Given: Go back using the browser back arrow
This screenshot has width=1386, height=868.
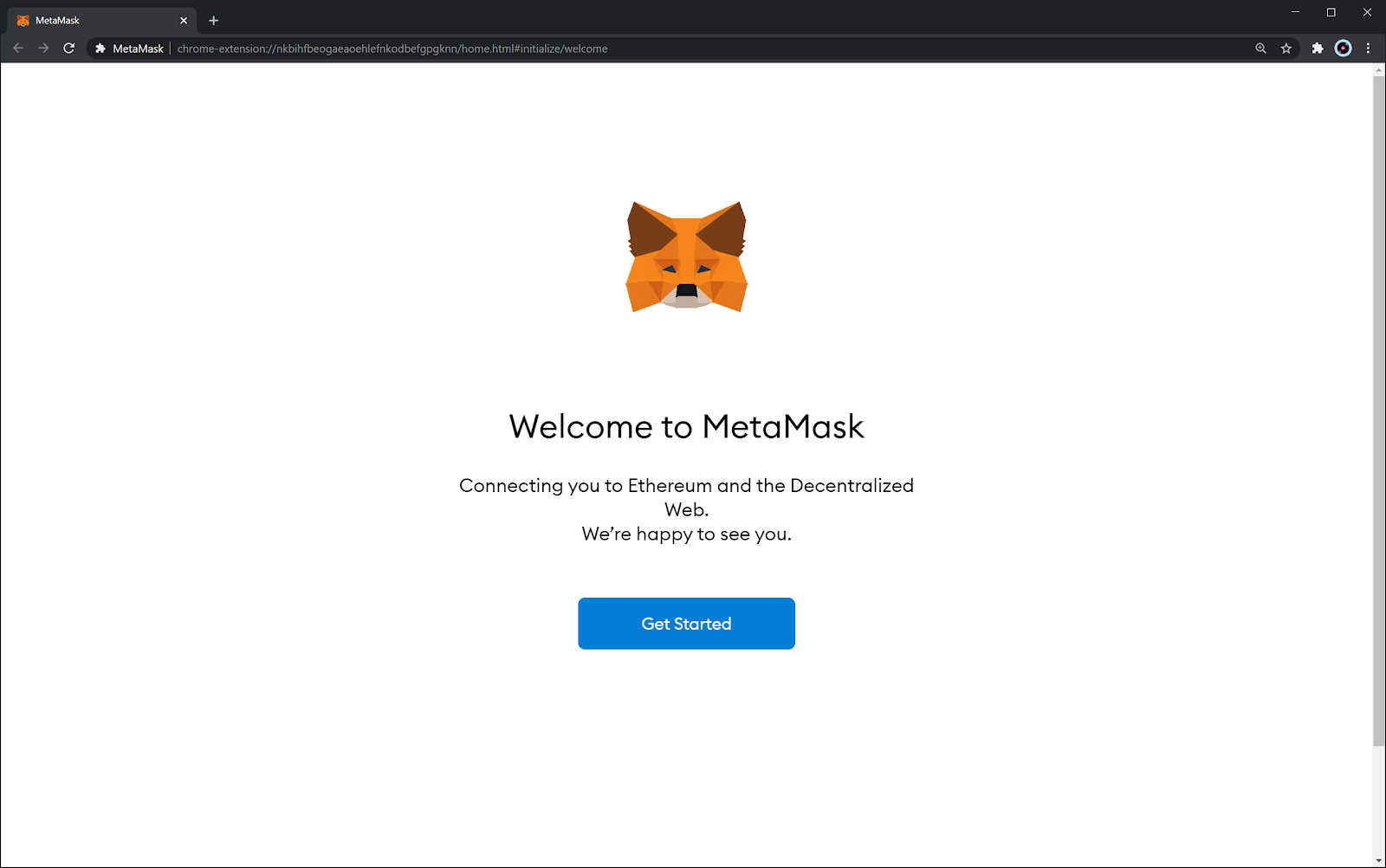Looking at the screenshot, I should coord(18,49).
